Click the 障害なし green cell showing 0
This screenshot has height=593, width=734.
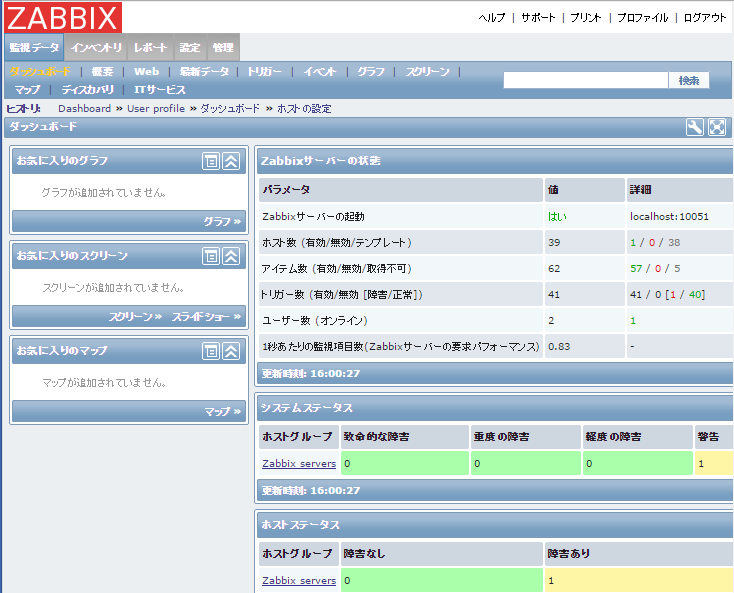(442, 580)
